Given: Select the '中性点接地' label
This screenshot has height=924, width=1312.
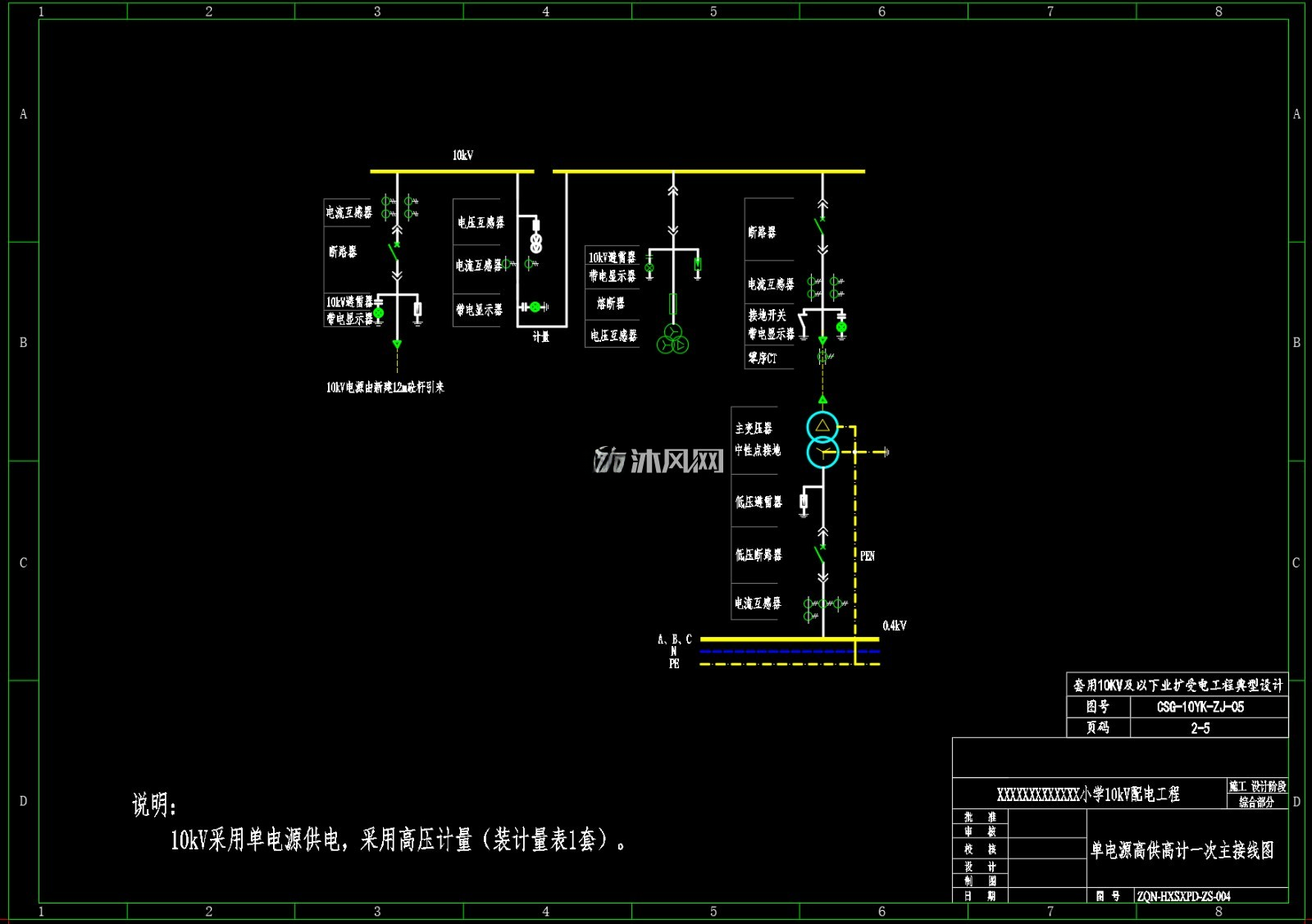Looking at the screenshot, I should pos(758,450).
